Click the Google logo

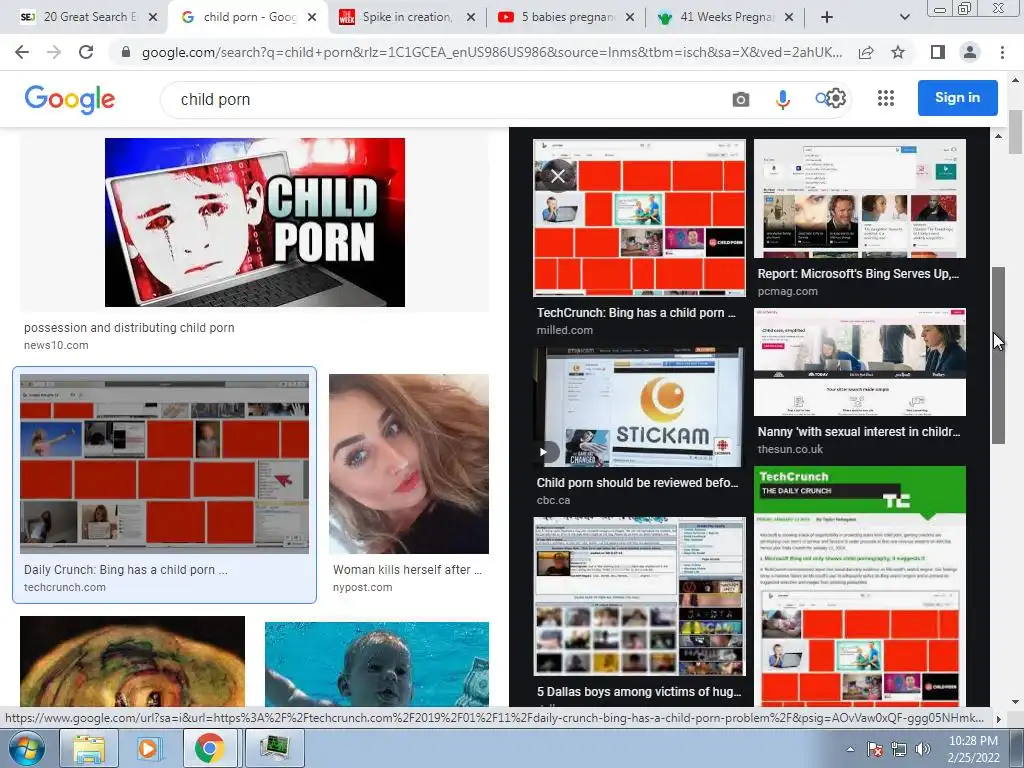tap(70, 99)
